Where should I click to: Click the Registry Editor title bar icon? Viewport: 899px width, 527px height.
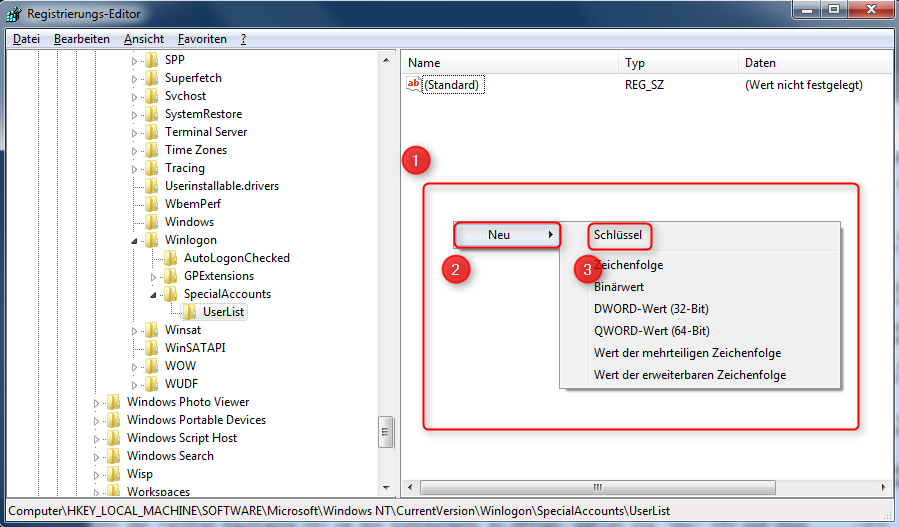[x=15, y=14]
